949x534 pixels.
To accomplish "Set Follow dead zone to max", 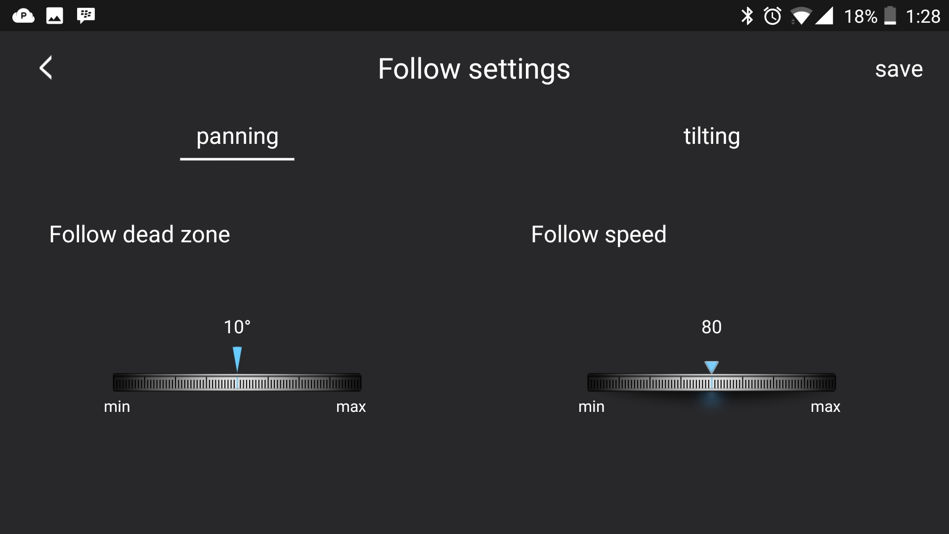I will [351, 407].
